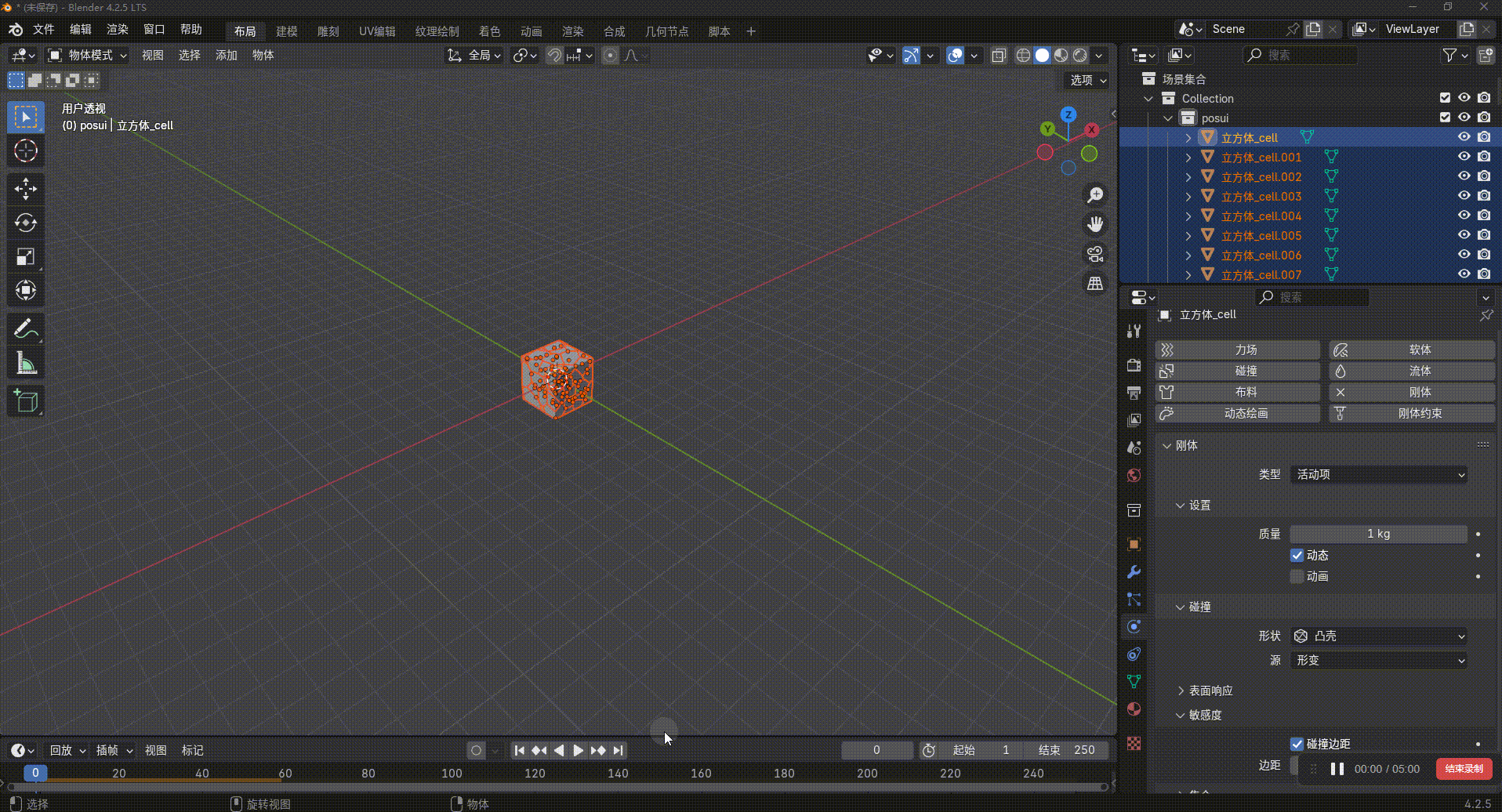Toggle camera view in viewport
The image size is (1502, 812).
[x=1095, y=254]
